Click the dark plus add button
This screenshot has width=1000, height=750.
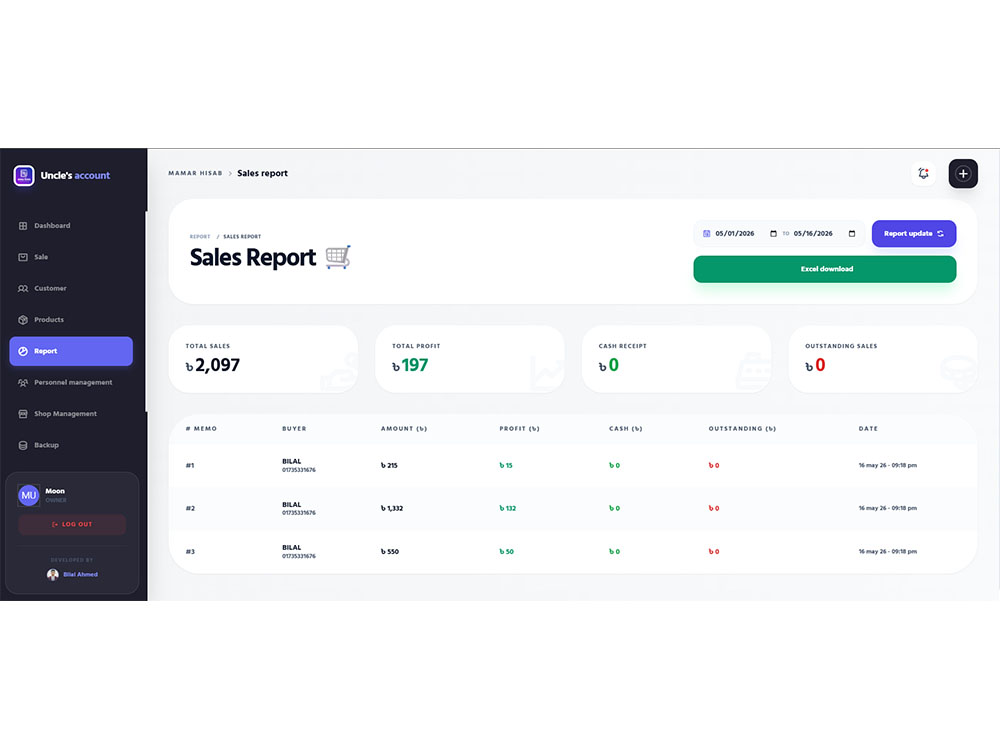click(x=963, y=173)
